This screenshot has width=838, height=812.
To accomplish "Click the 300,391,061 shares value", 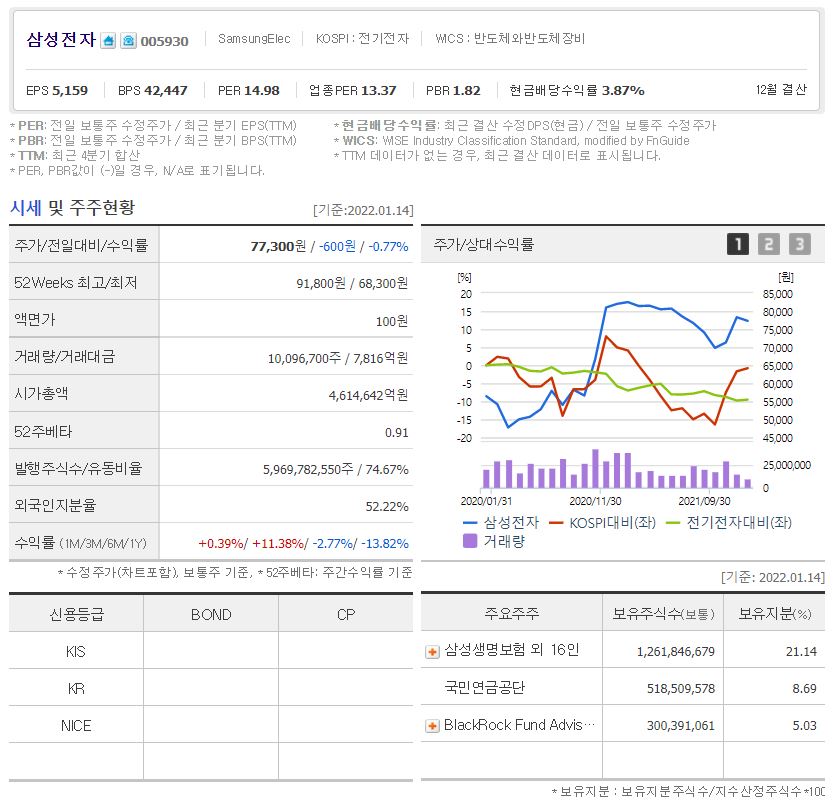I will click(681, 726).
